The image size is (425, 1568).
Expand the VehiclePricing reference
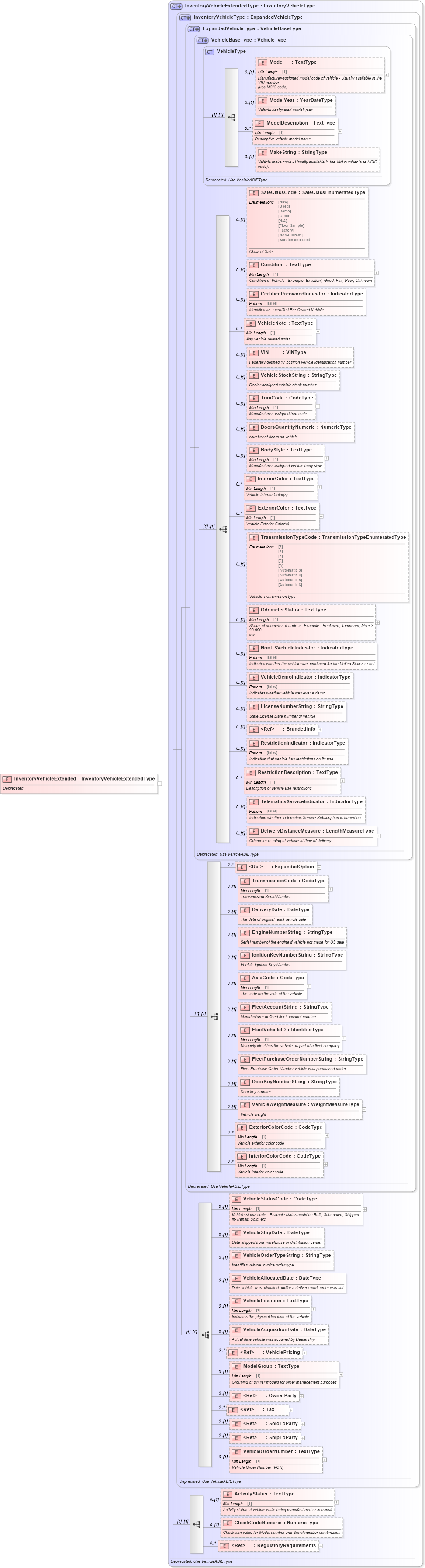coord(305,1353)
